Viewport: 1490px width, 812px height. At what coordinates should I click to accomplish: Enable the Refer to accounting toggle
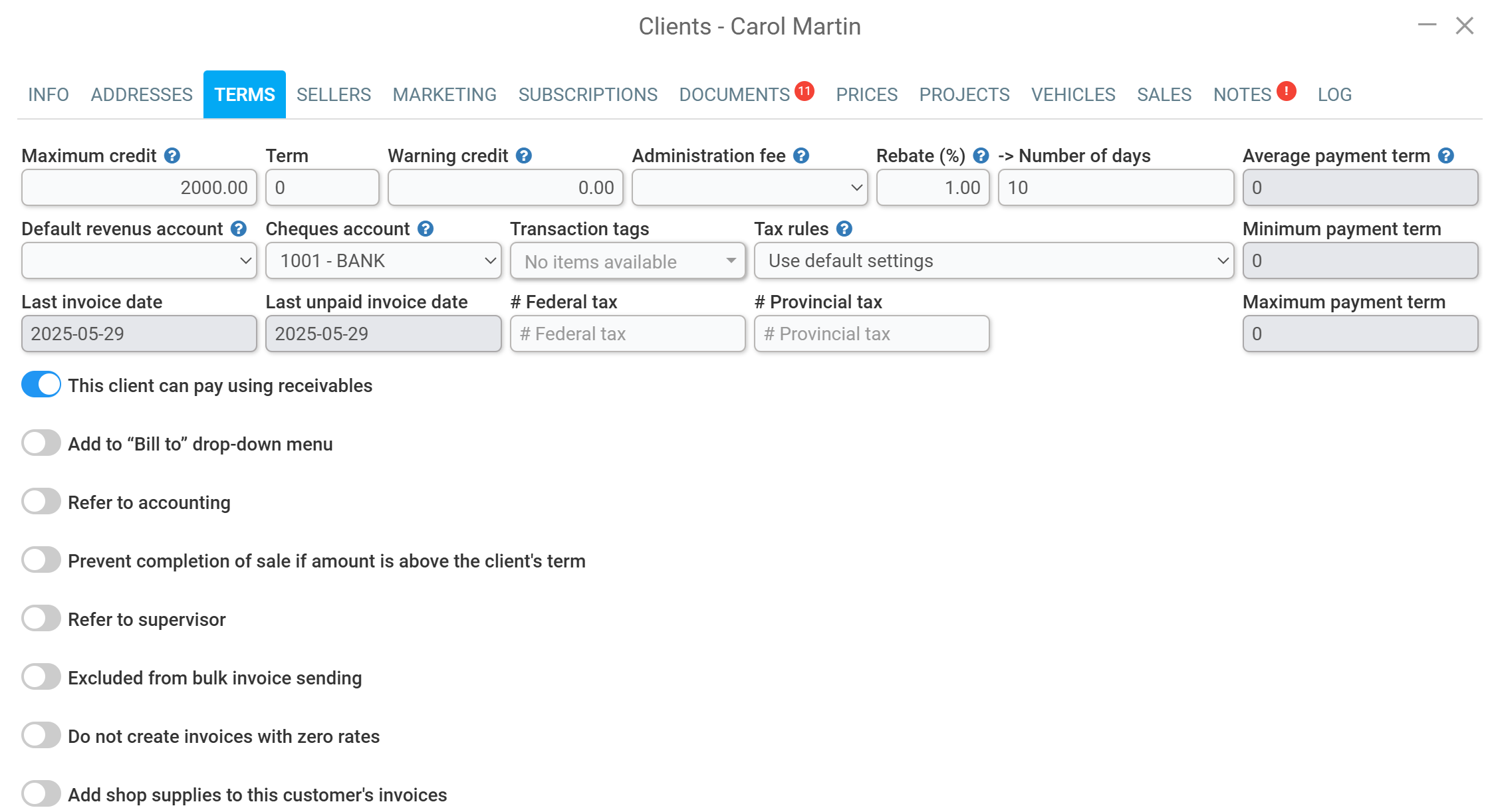(x=41, y=502)
